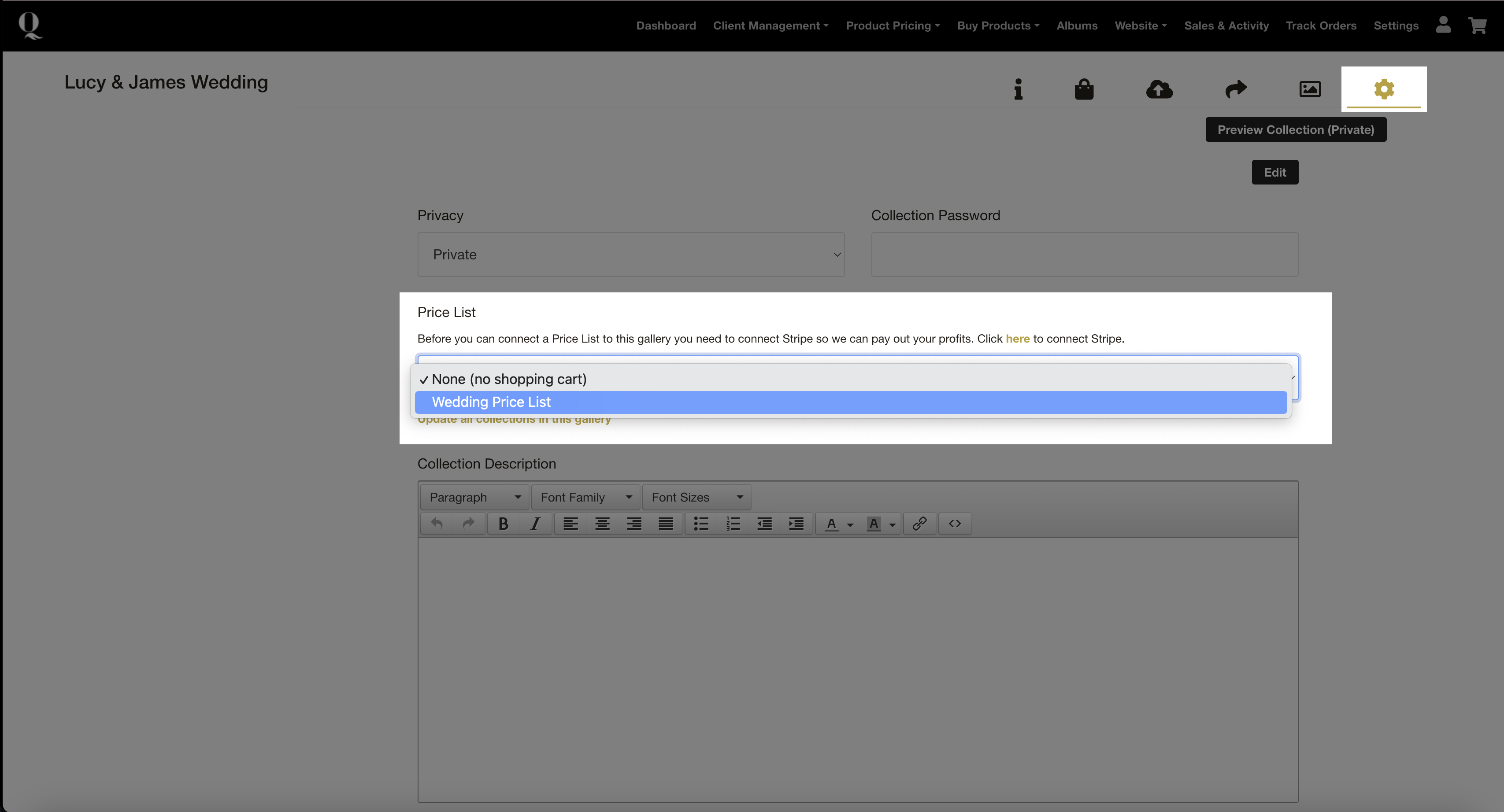This screenshot has width=1504, height=812.
Task: Click the 'here' Stripe connect link
Action: click(1017, 339)
